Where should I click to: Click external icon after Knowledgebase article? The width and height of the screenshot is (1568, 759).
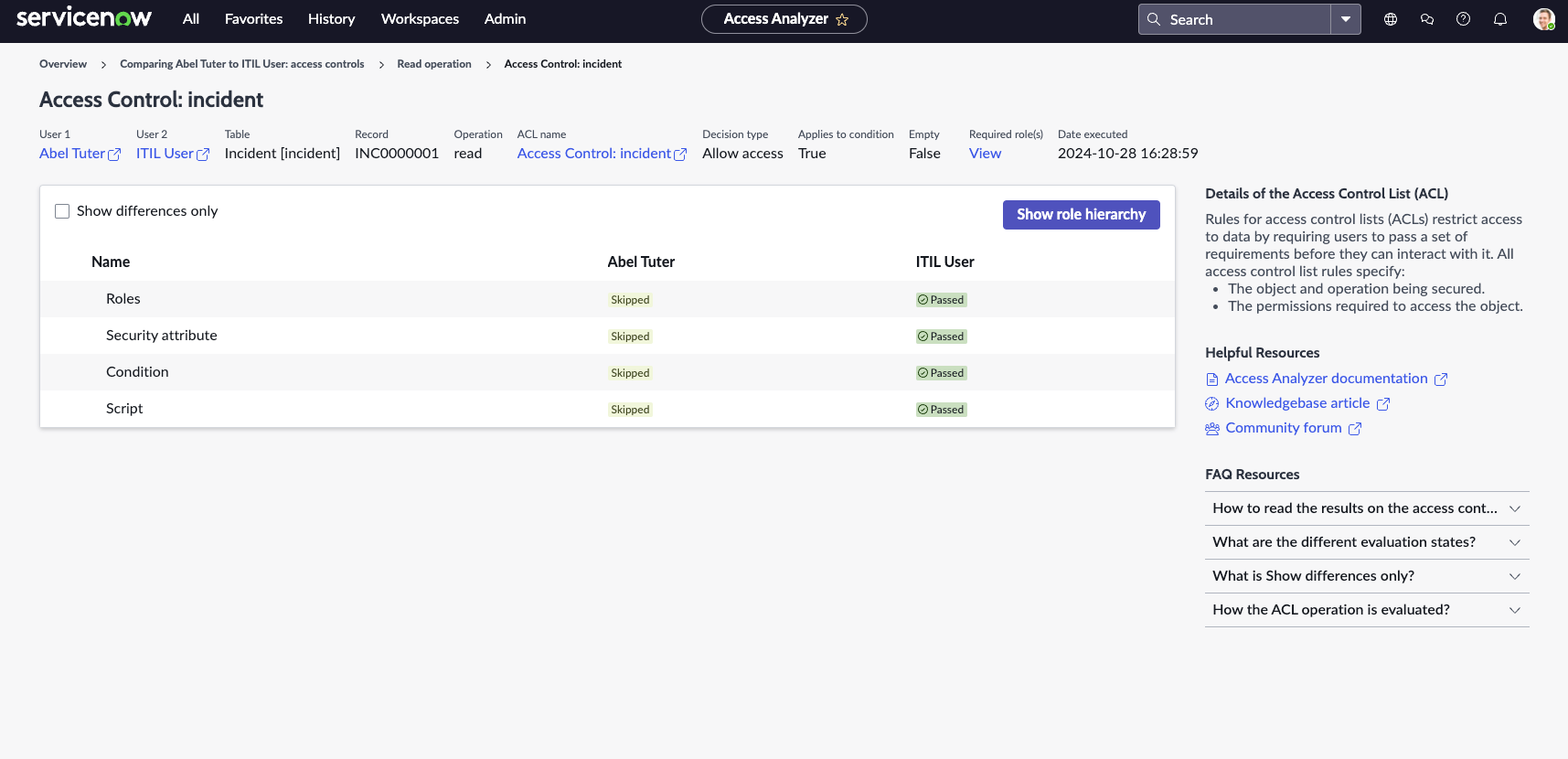[1383, 404]
